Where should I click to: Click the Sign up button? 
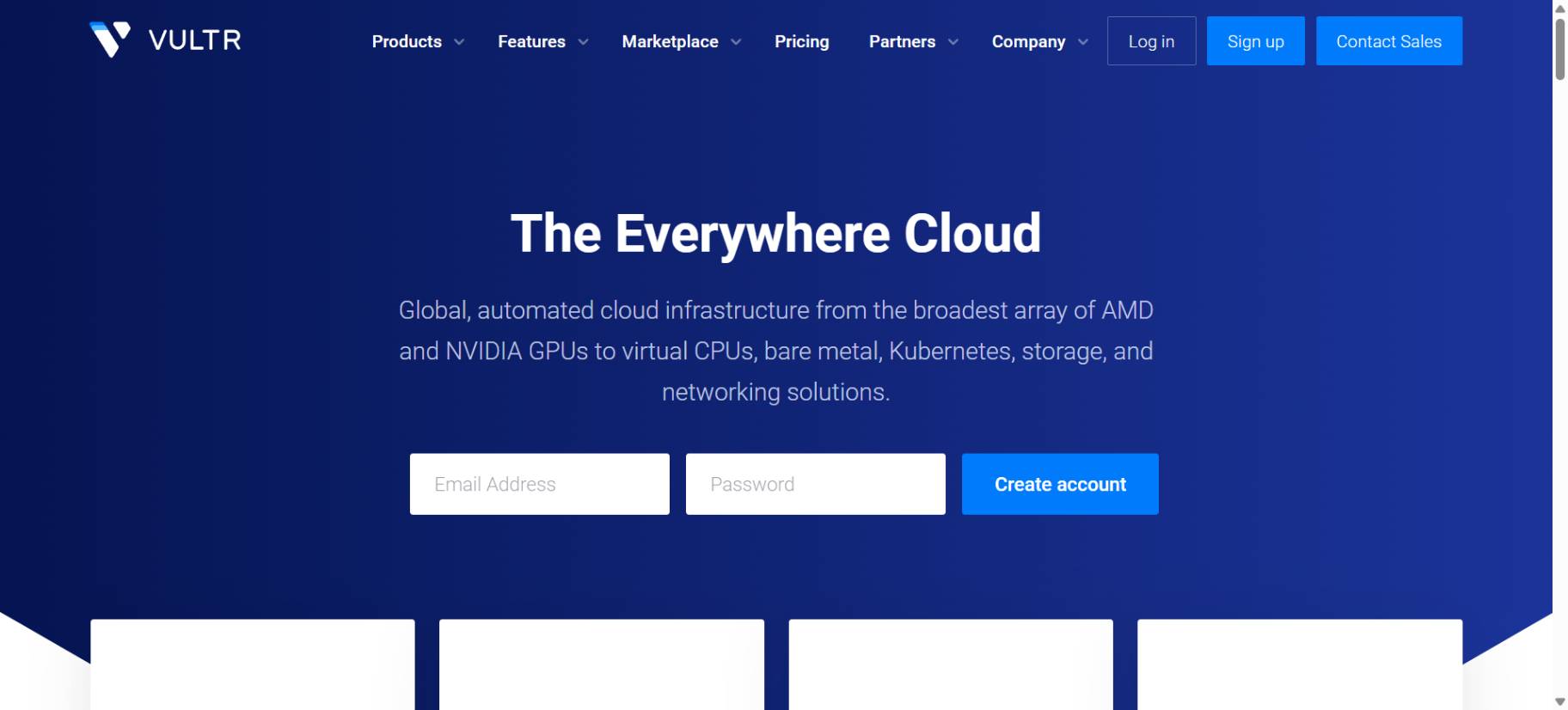tap(1255, 41)
